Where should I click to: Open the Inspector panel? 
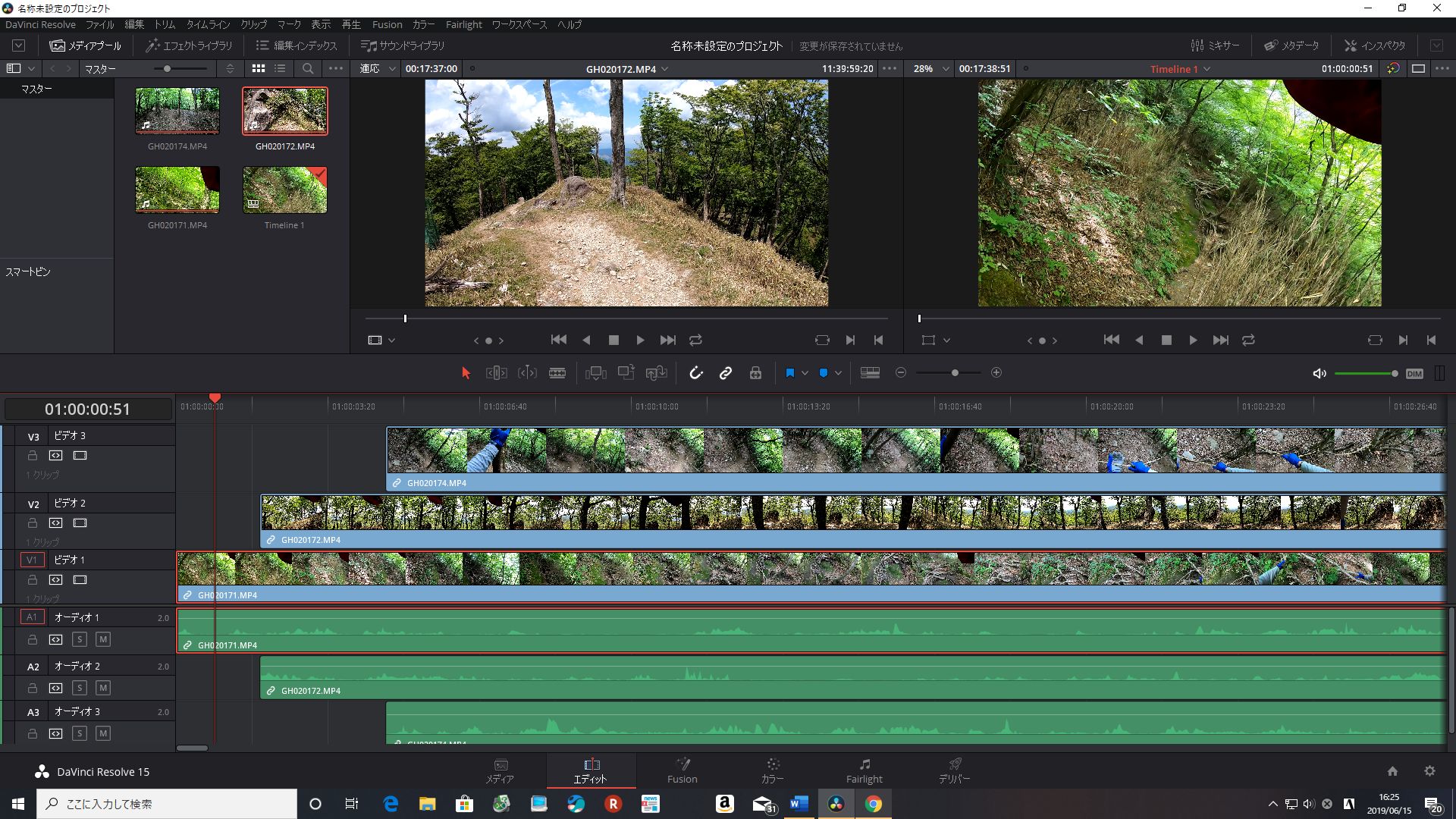pos(1374,45)
